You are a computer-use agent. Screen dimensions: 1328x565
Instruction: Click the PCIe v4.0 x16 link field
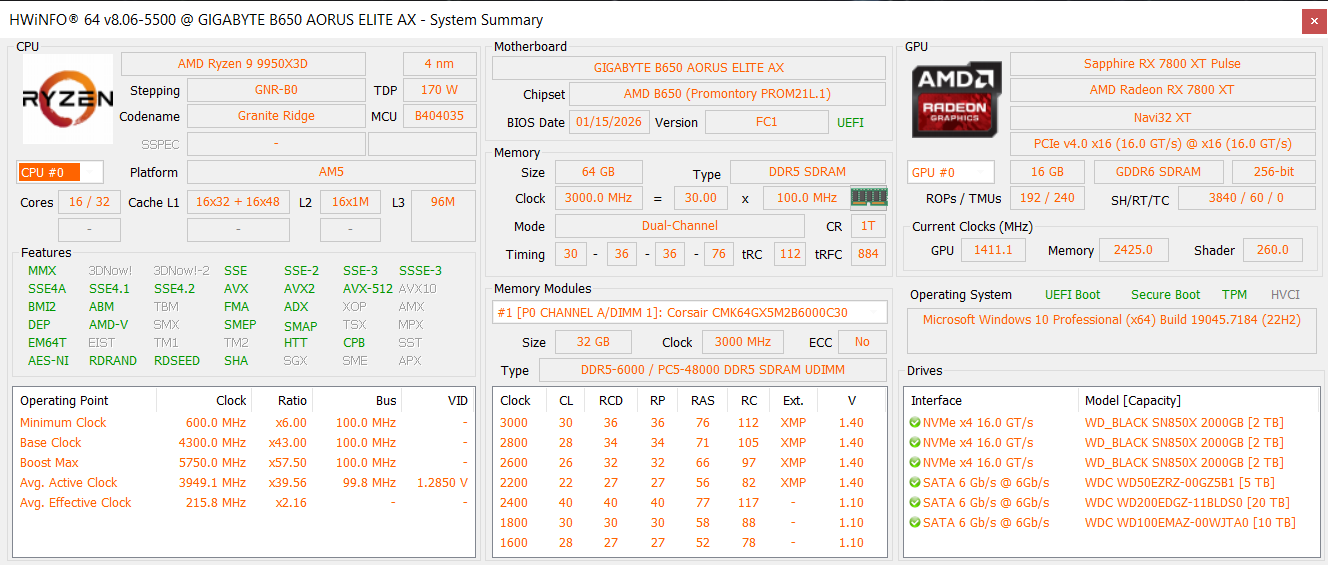(1162, 143)
